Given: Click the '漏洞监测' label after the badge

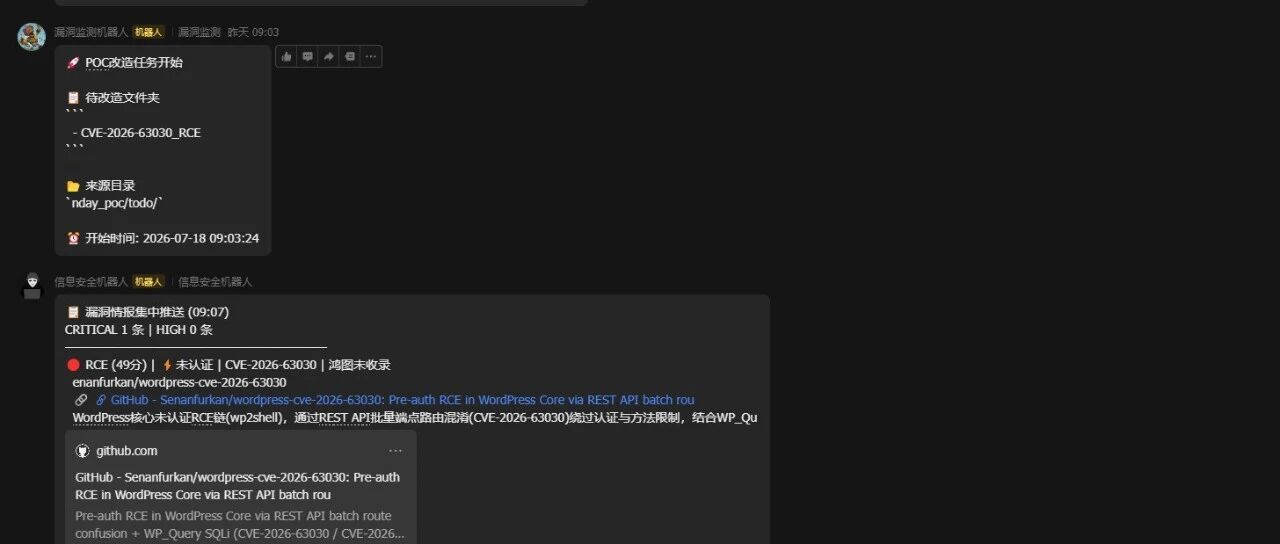Looking at the screenshot, I should click(x=199, y=32).
